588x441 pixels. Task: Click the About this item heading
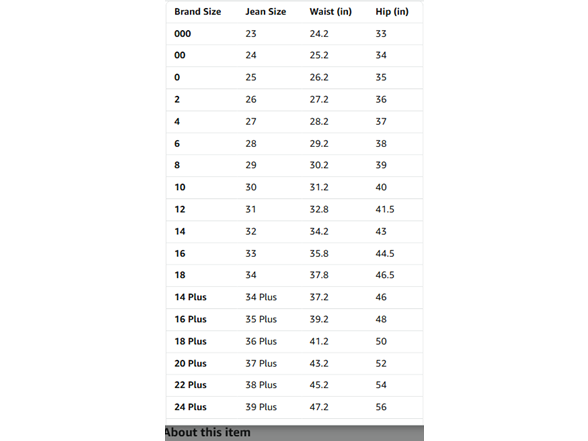pyautogui.click(x=207, y=432)
